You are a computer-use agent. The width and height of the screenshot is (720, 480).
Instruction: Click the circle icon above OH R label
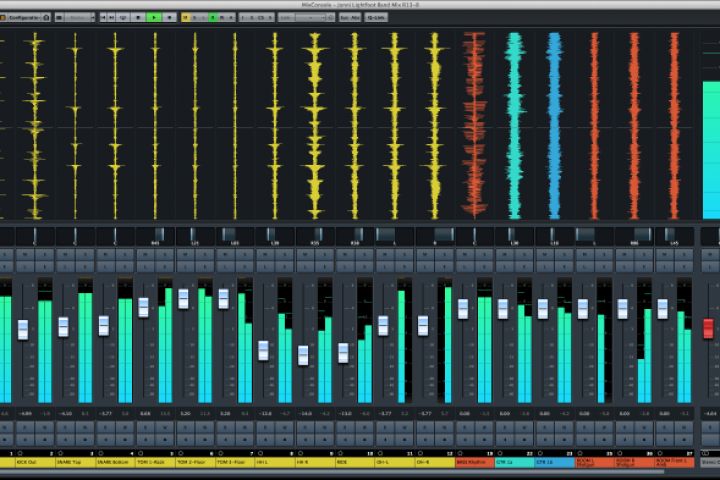[420, 453]
